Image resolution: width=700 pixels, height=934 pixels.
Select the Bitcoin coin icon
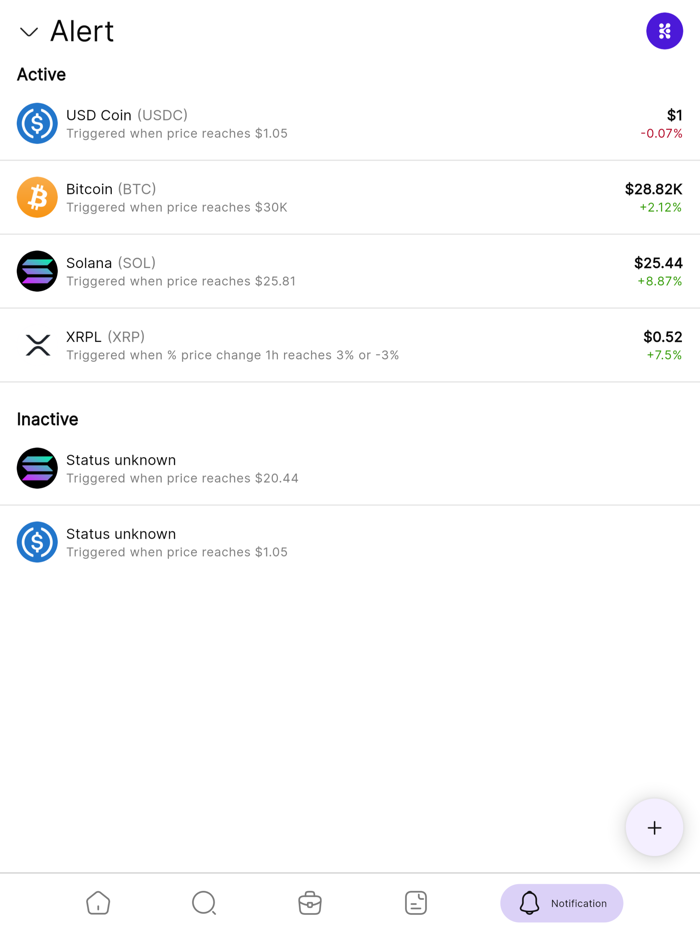(x=37, y=198)
